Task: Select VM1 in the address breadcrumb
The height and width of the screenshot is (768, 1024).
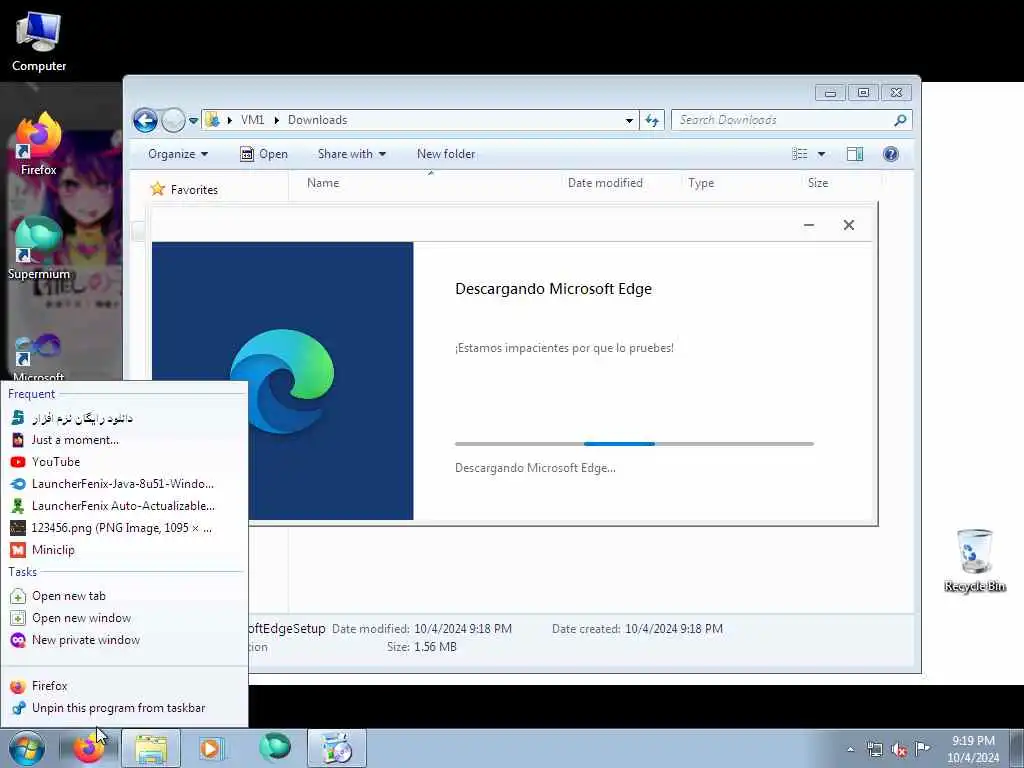Action: (x=253, y=120)
